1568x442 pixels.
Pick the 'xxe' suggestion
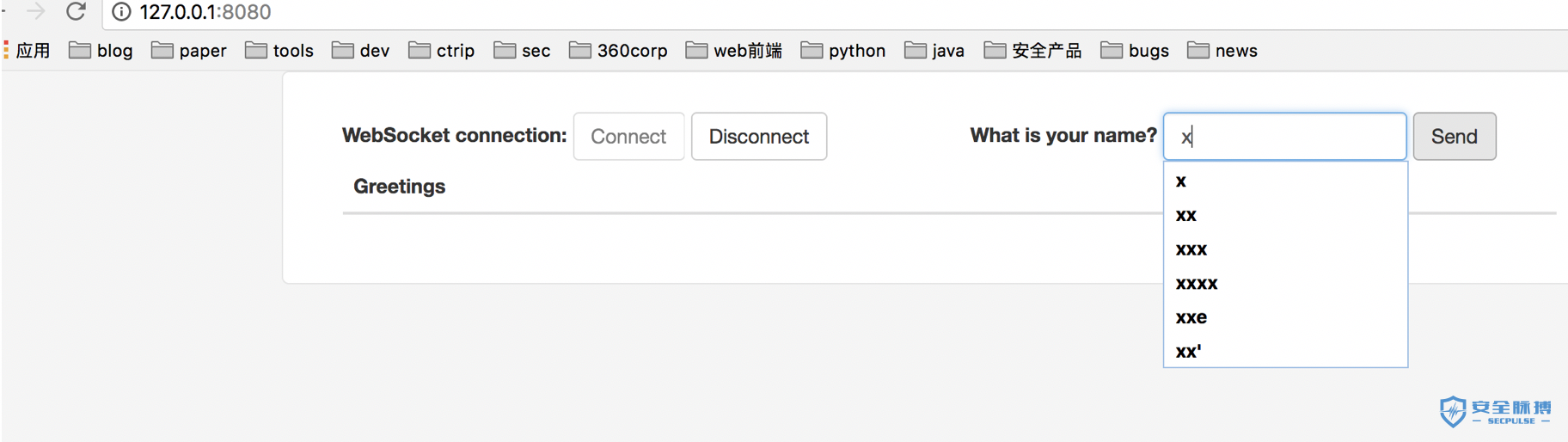click(x=1285, y=317)
